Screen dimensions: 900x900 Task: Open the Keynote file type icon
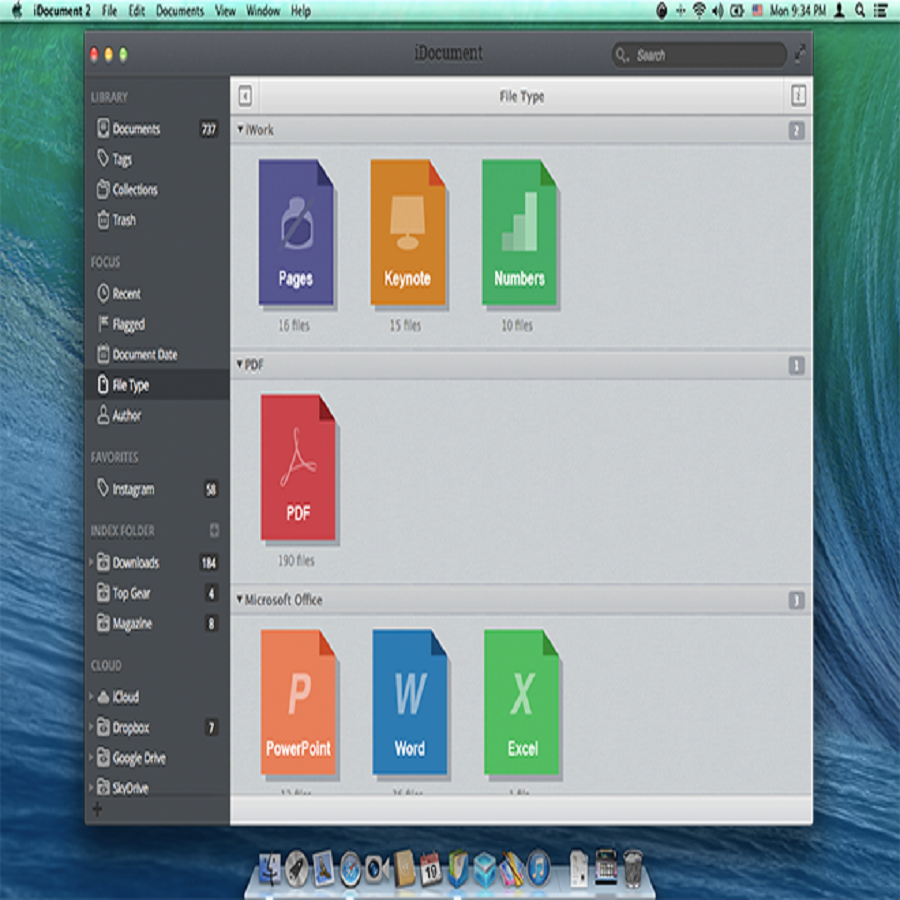click(408, 232)
